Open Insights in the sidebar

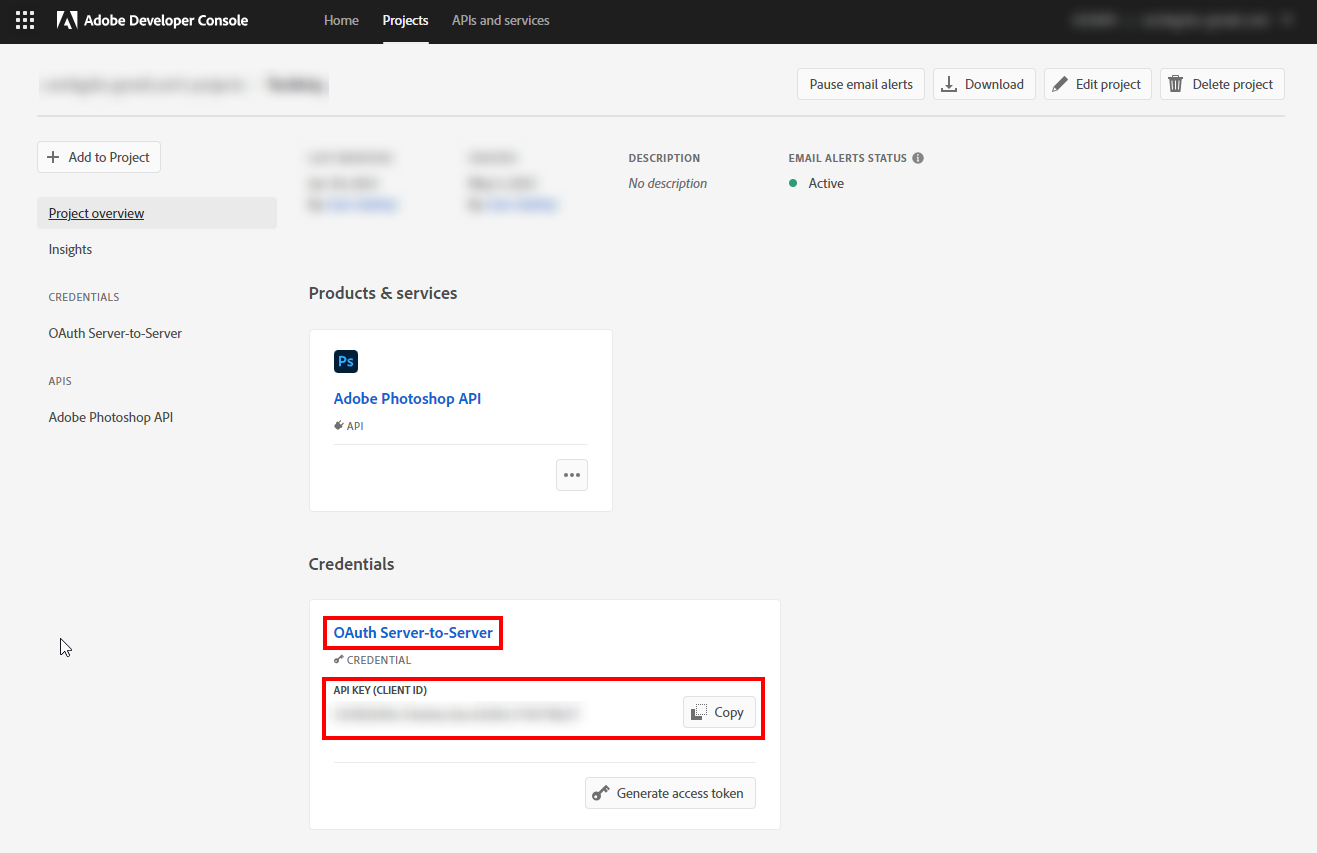click(70, 249)
